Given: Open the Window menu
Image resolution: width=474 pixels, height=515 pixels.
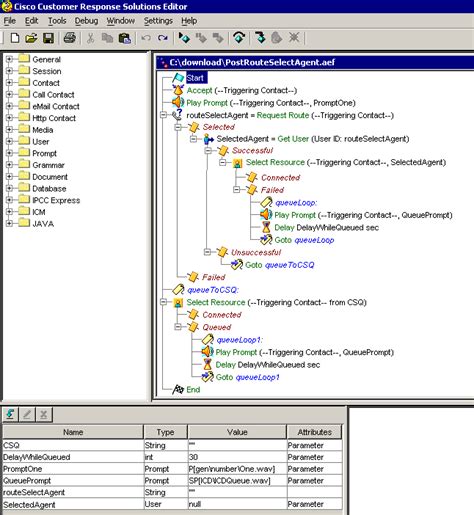Looking at the screenshot, I should tap(121, 21).
